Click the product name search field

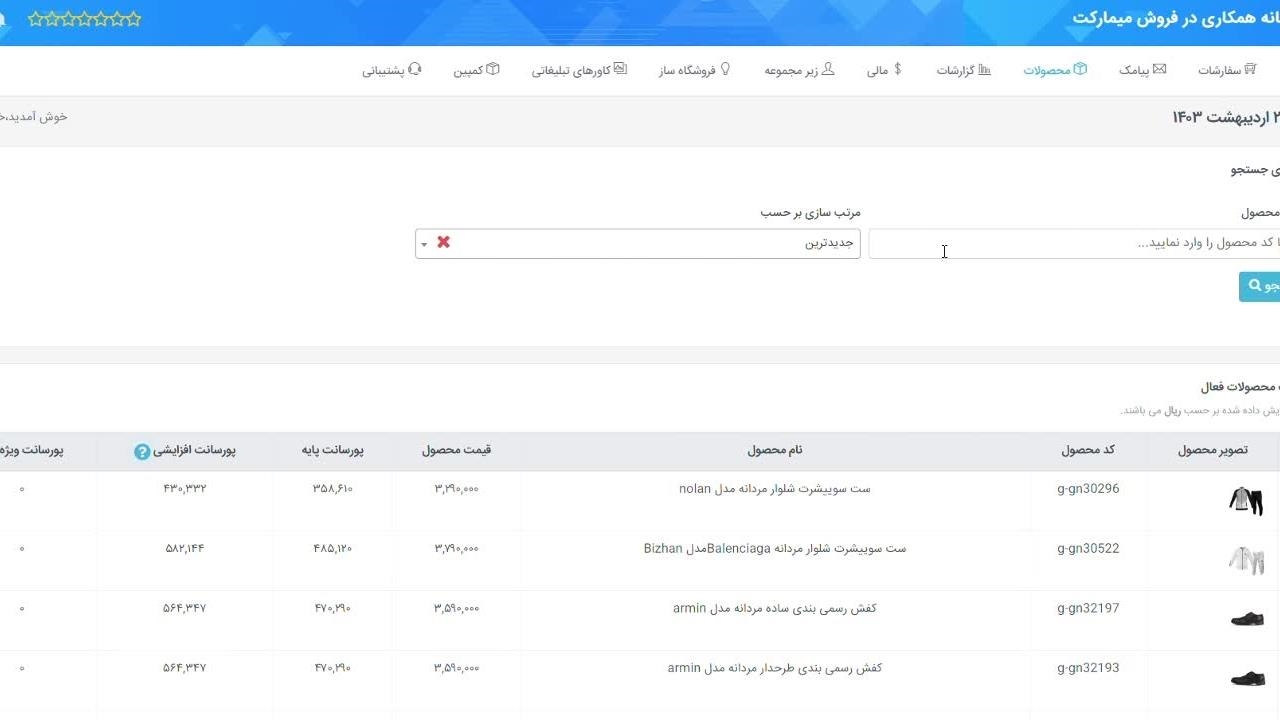pyautogui.click(x=1070, y=244)
